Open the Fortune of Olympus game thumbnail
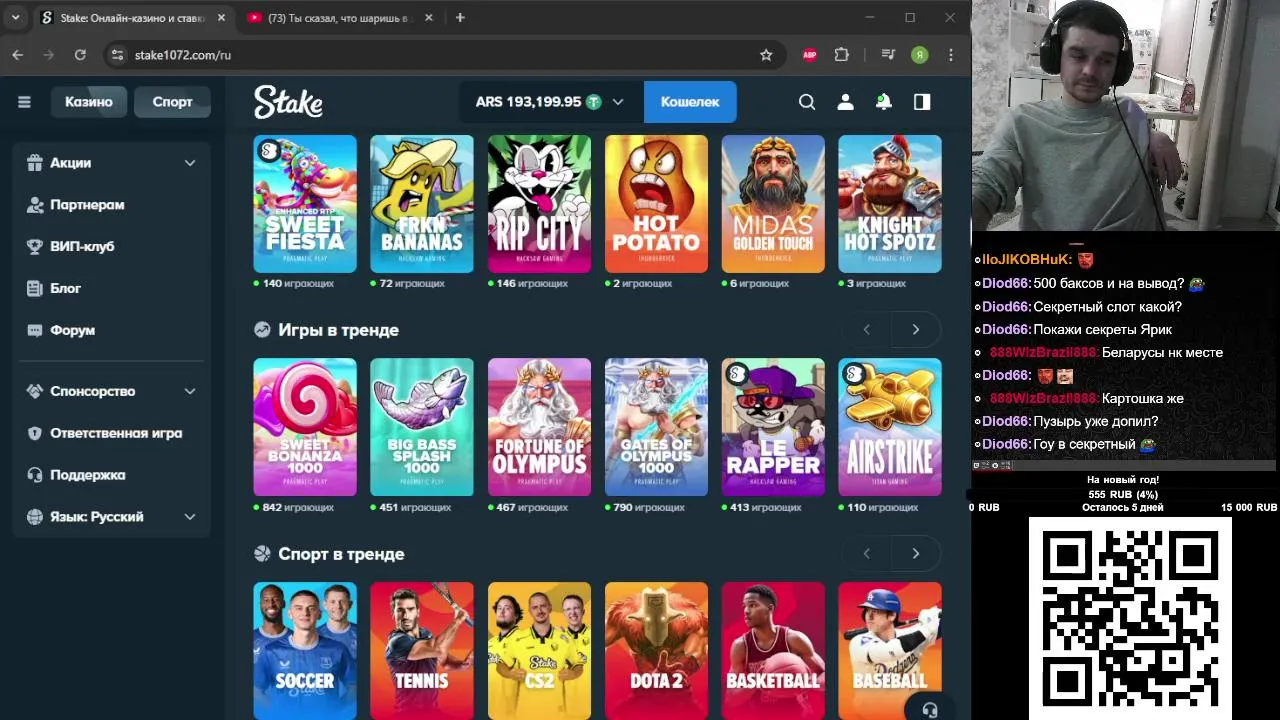1280x720 pixels. click(539, 427)
